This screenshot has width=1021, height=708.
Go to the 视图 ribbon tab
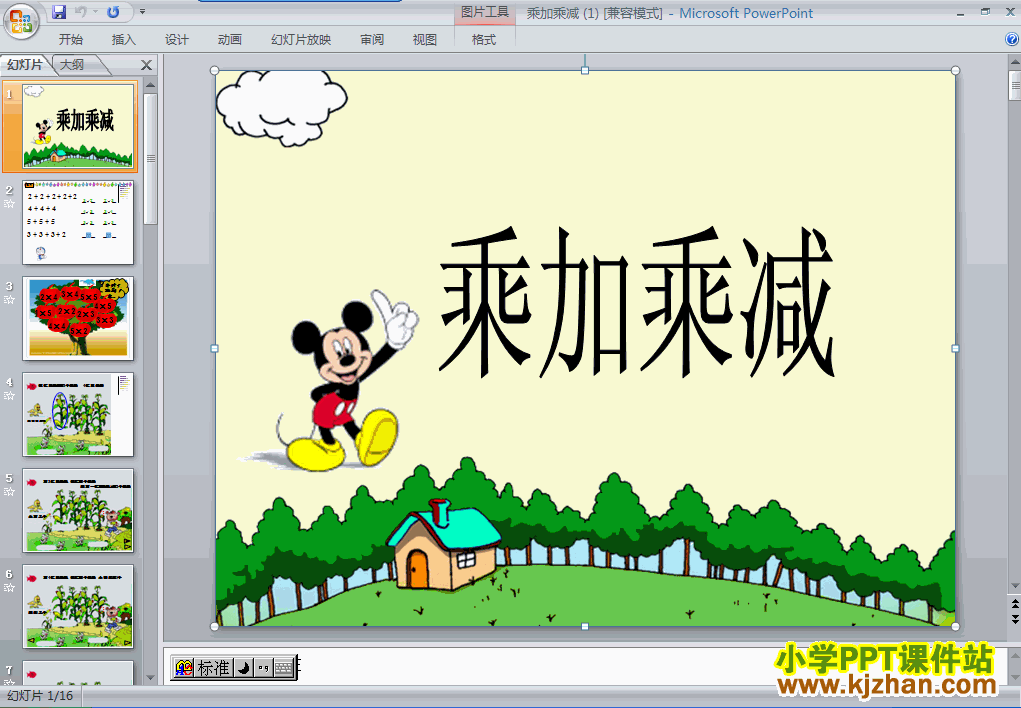425,40
